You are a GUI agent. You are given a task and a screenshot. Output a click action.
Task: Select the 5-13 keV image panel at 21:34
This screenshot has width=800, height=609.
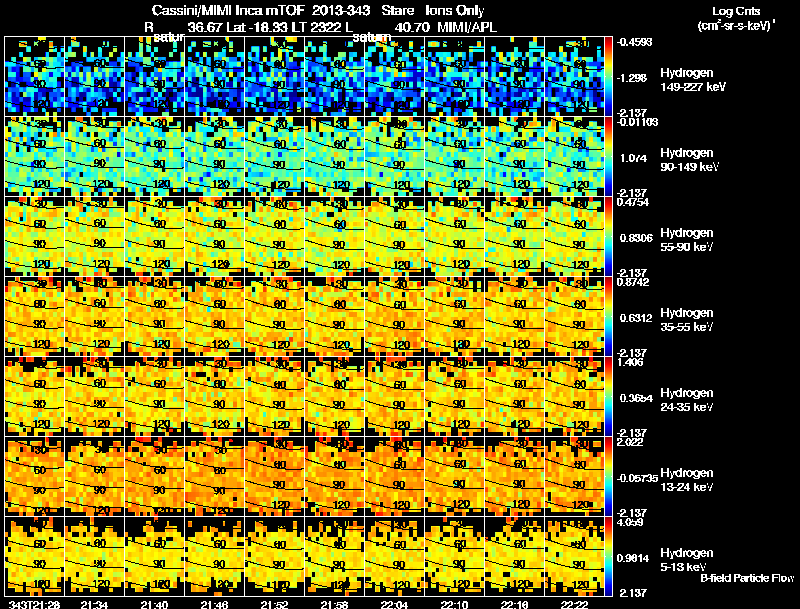(95, 557)
